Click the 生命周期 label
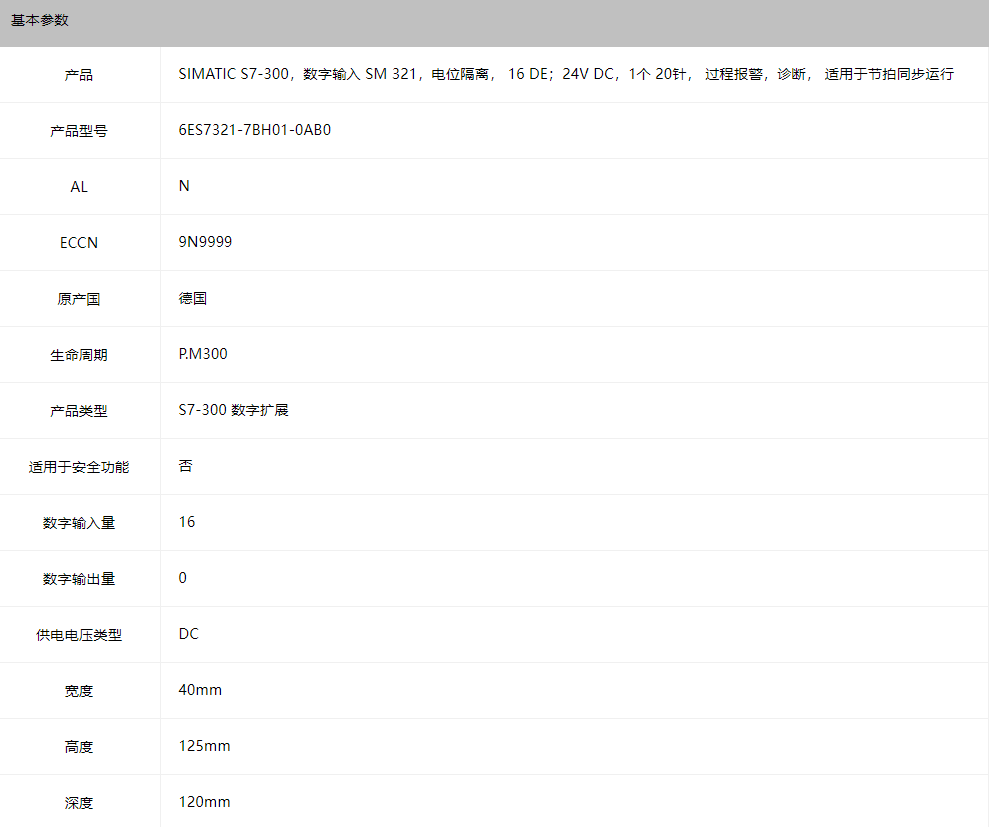The width and height of the screenshot is (989, 827). coord(79,355)
